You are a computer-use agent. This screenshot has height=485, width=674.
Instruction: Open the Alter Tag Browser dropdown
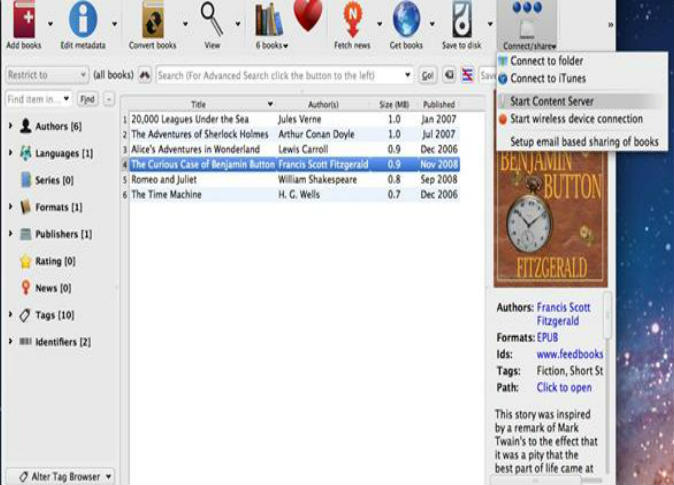pyautogui.click(x=60, y=476)
